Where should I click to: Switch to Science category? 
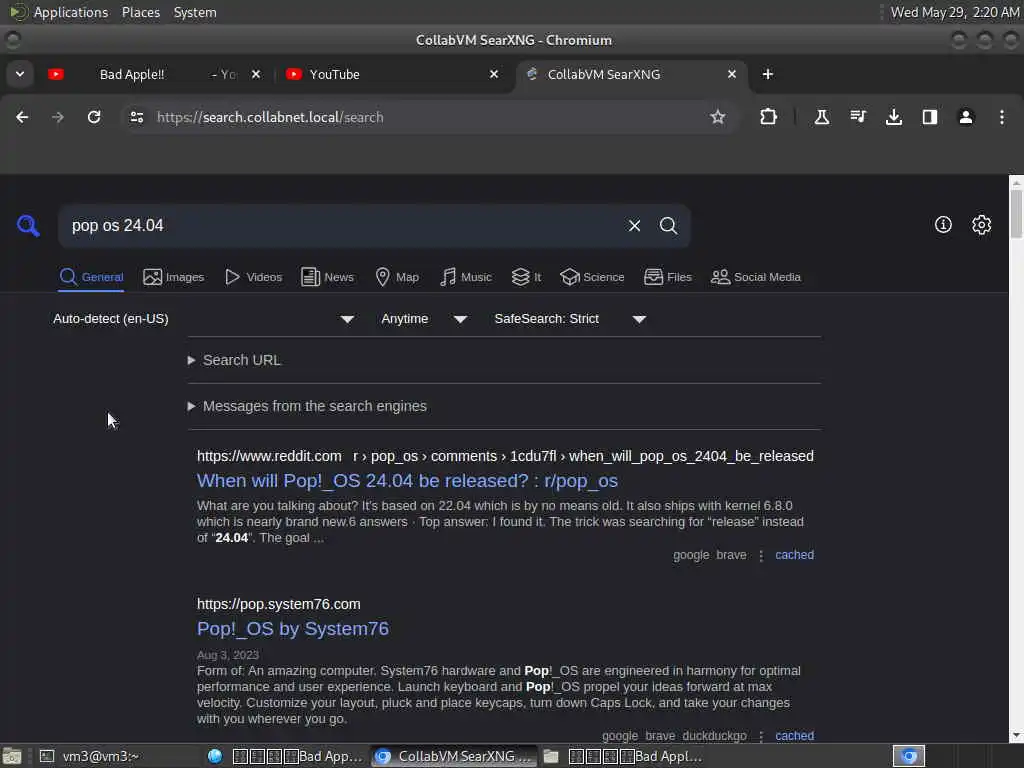592,277
